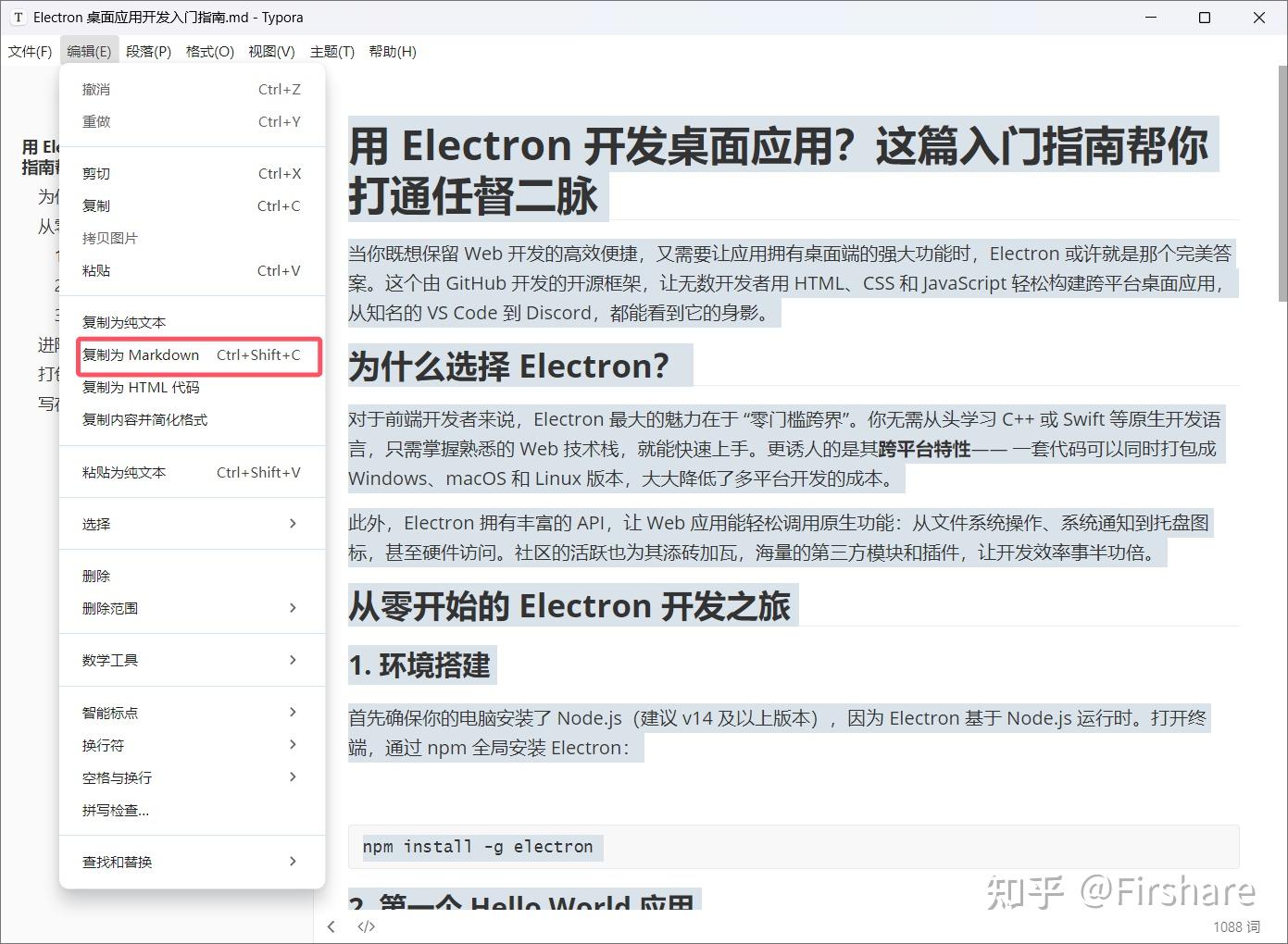Viewport: 1288px width, 944px height.
Task: Choose 复制为 Markdown option
Action: [192, 355]
